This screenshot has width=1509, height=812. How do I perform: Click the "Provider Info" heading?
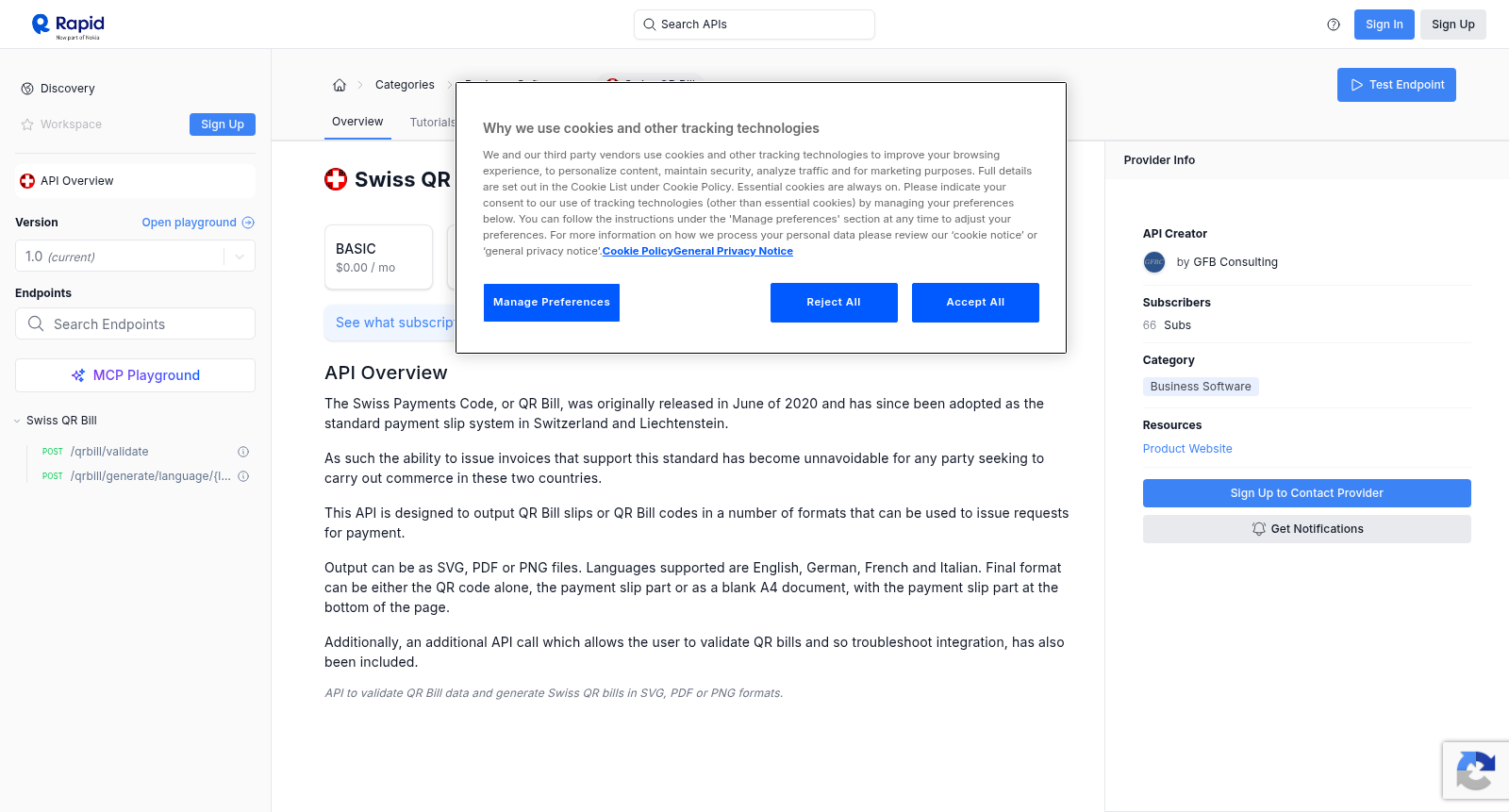point(1159,160)
